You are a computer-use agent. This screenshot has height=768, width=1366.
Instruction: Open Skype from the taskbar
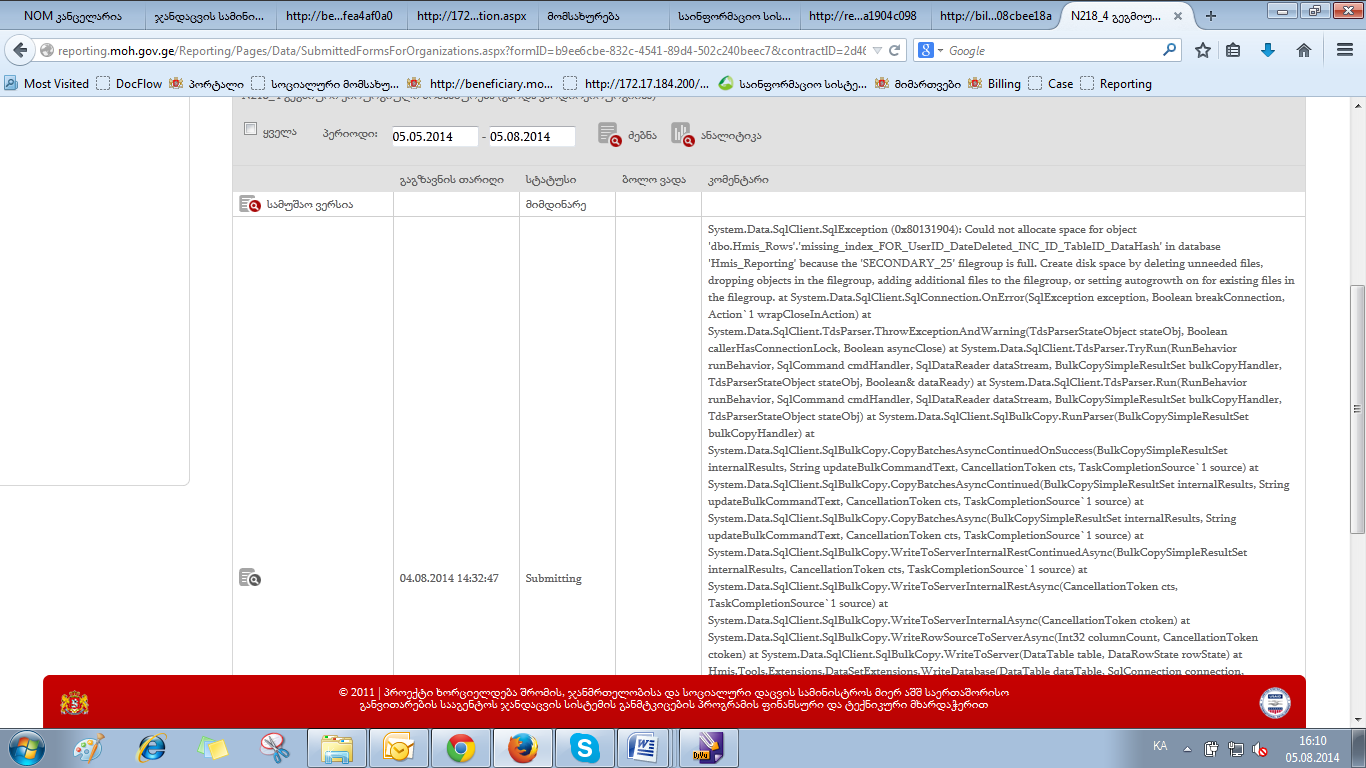pyautogui.click(x=584, y=747)
